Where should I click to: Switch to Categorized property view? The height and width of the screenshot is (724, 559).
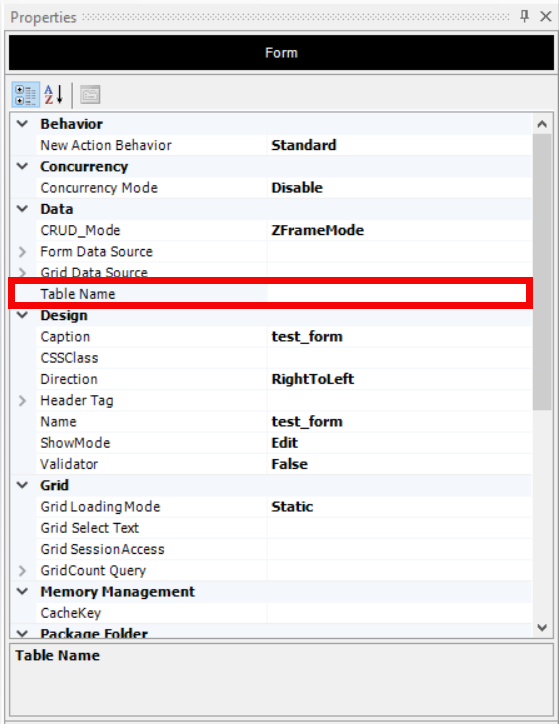pos(26,95)
